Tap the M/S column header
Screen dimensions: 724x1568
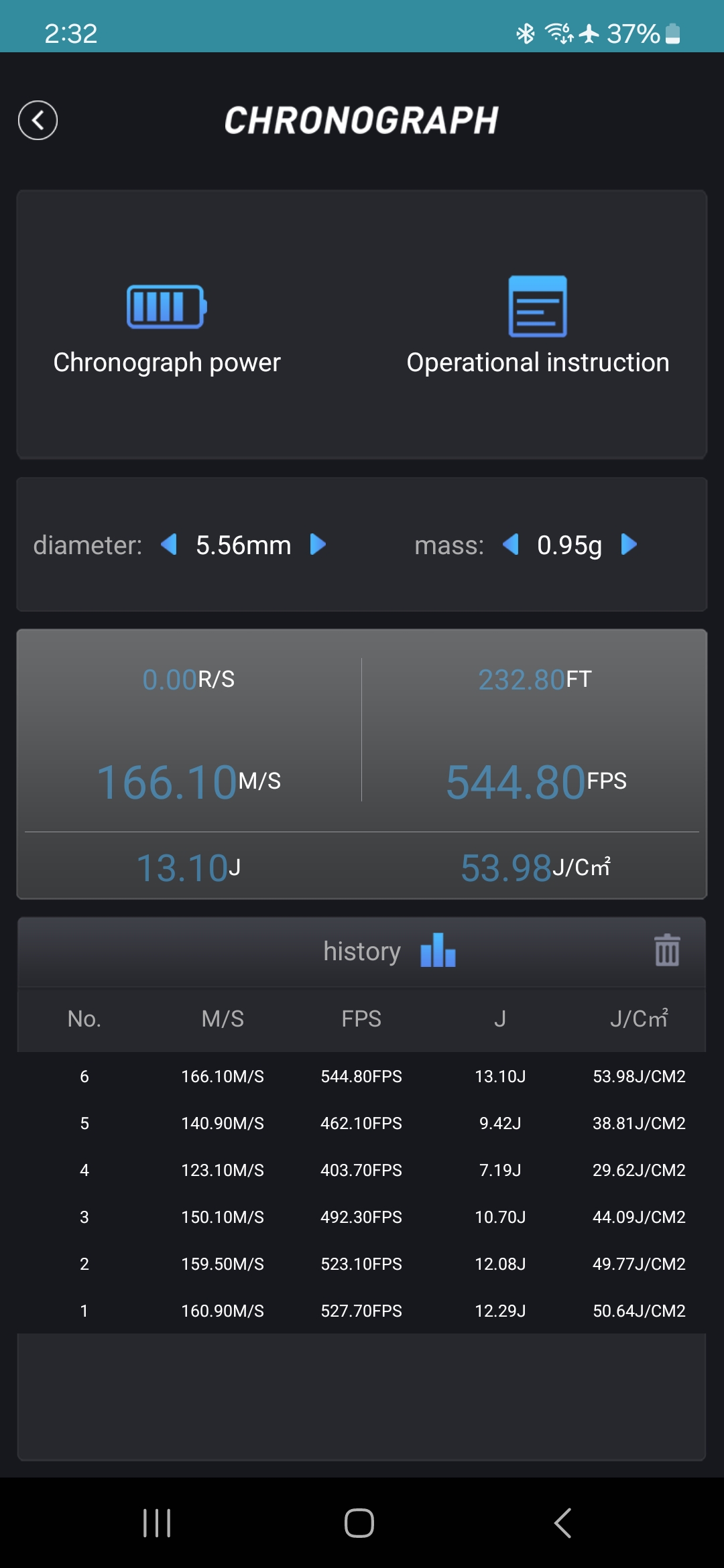click(x=223, y=1019)
